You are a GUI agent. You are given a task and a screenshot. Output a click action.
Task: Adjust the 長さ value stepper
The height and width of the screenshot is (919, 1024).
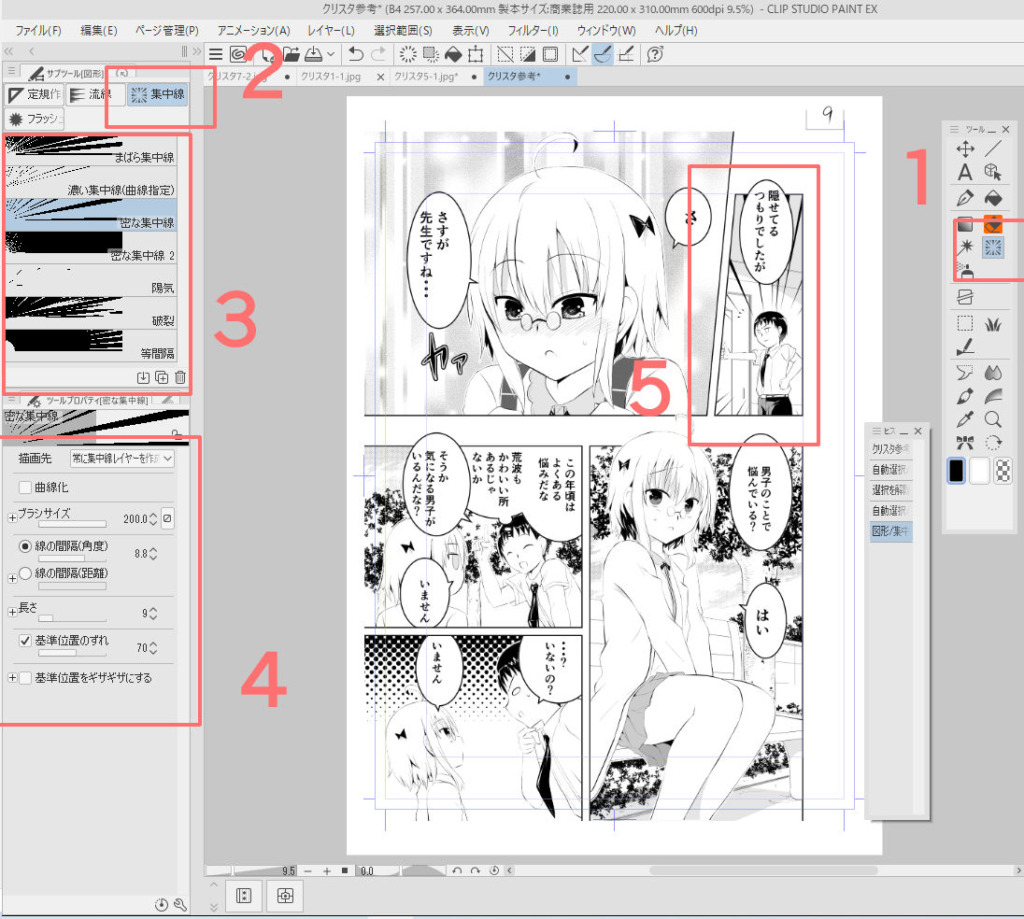[x=153, y=613]
